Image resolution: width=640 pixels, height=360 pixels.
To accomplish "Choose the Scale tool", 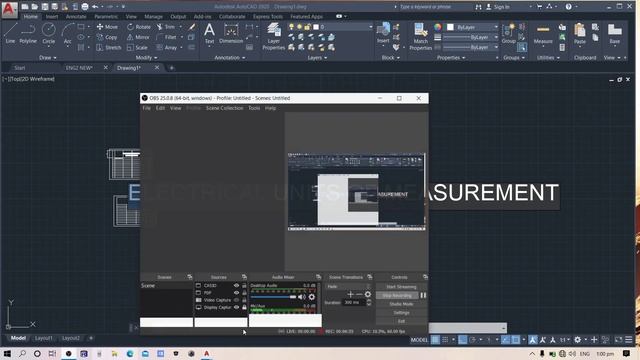I will coord(137,47).
